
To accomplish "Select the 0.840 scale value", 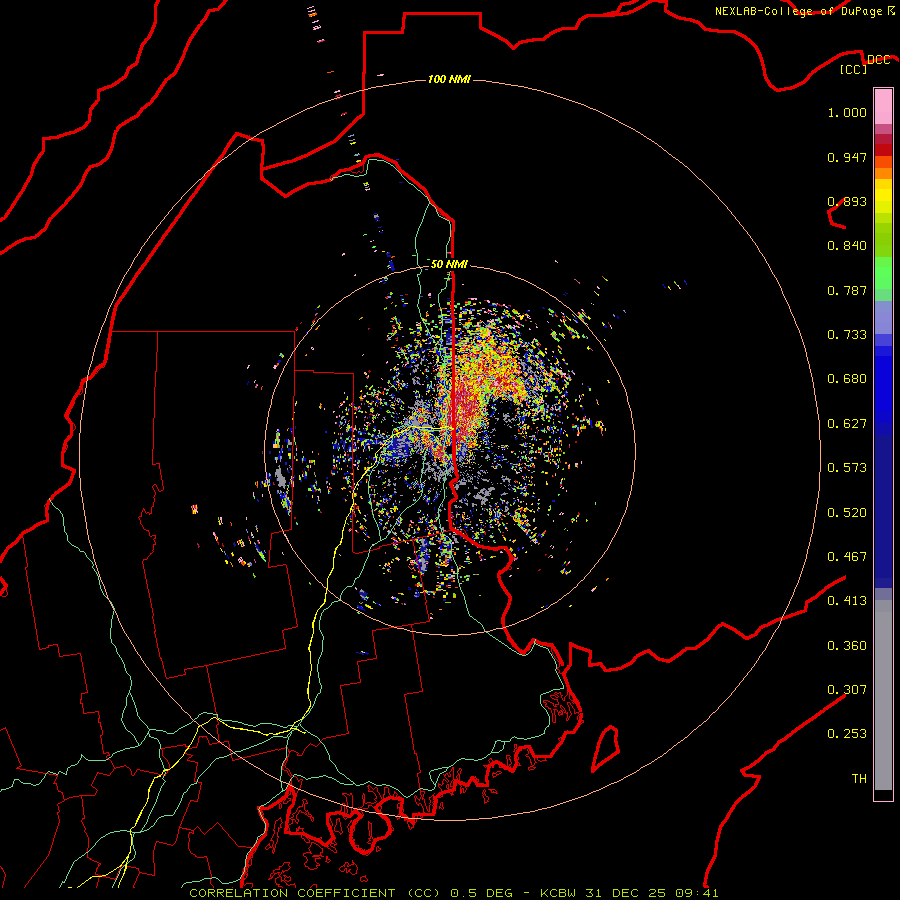I will click(x=847, y=246).
